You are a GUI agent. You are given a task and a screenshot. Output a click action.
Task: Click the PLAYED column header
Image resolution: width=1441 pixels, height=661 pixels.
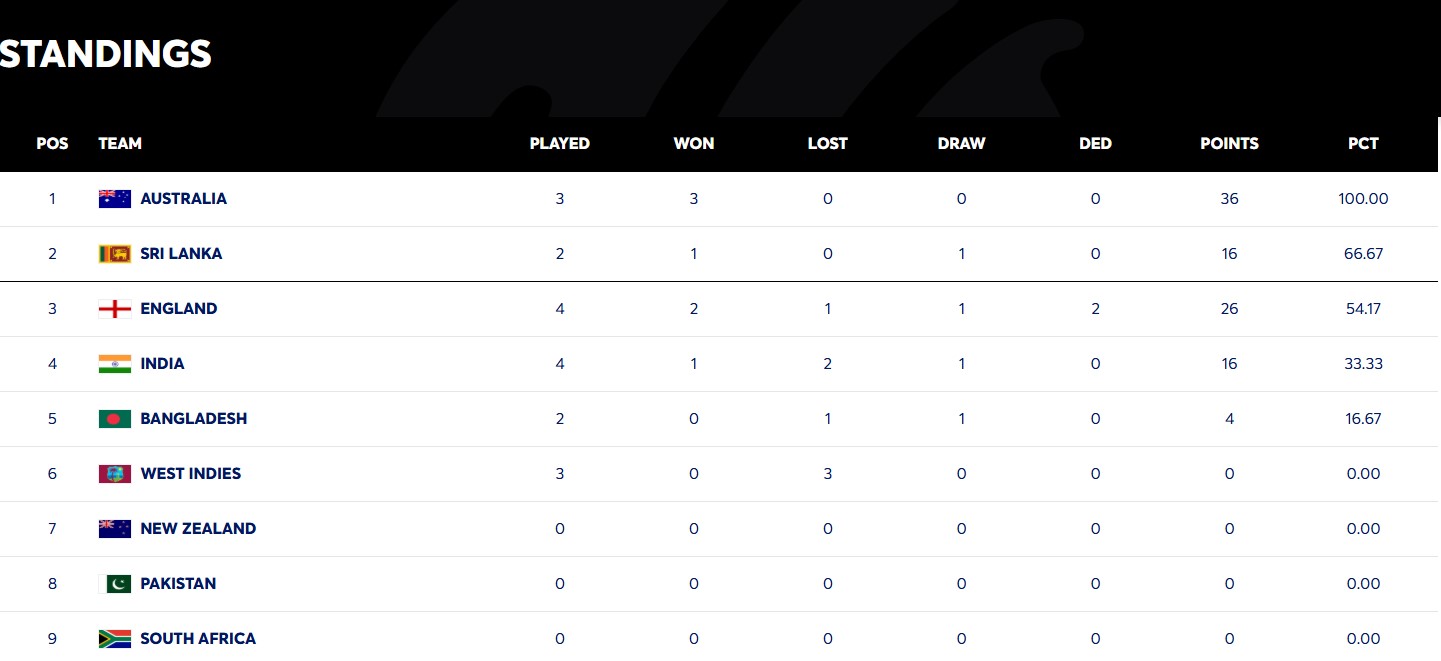coord(559,144)
